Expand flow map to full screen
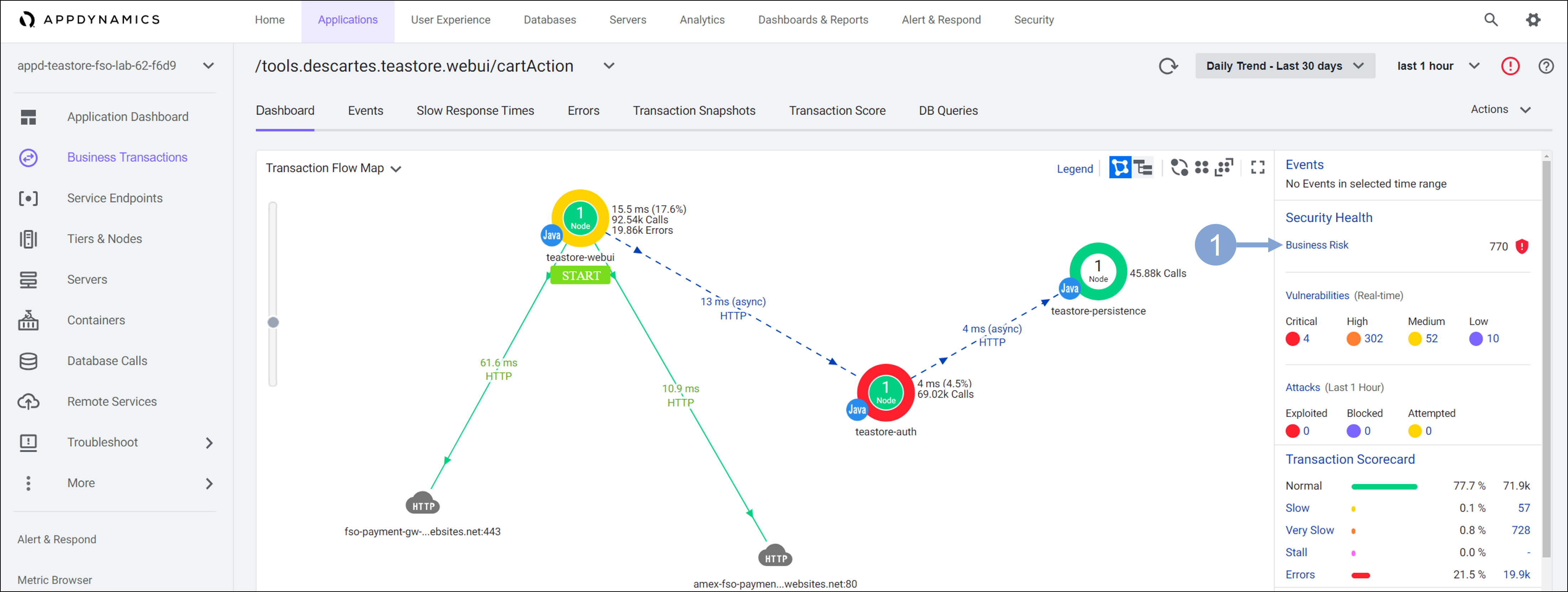The width and height of the screenshot is (1568, 592). (1258, 168)
